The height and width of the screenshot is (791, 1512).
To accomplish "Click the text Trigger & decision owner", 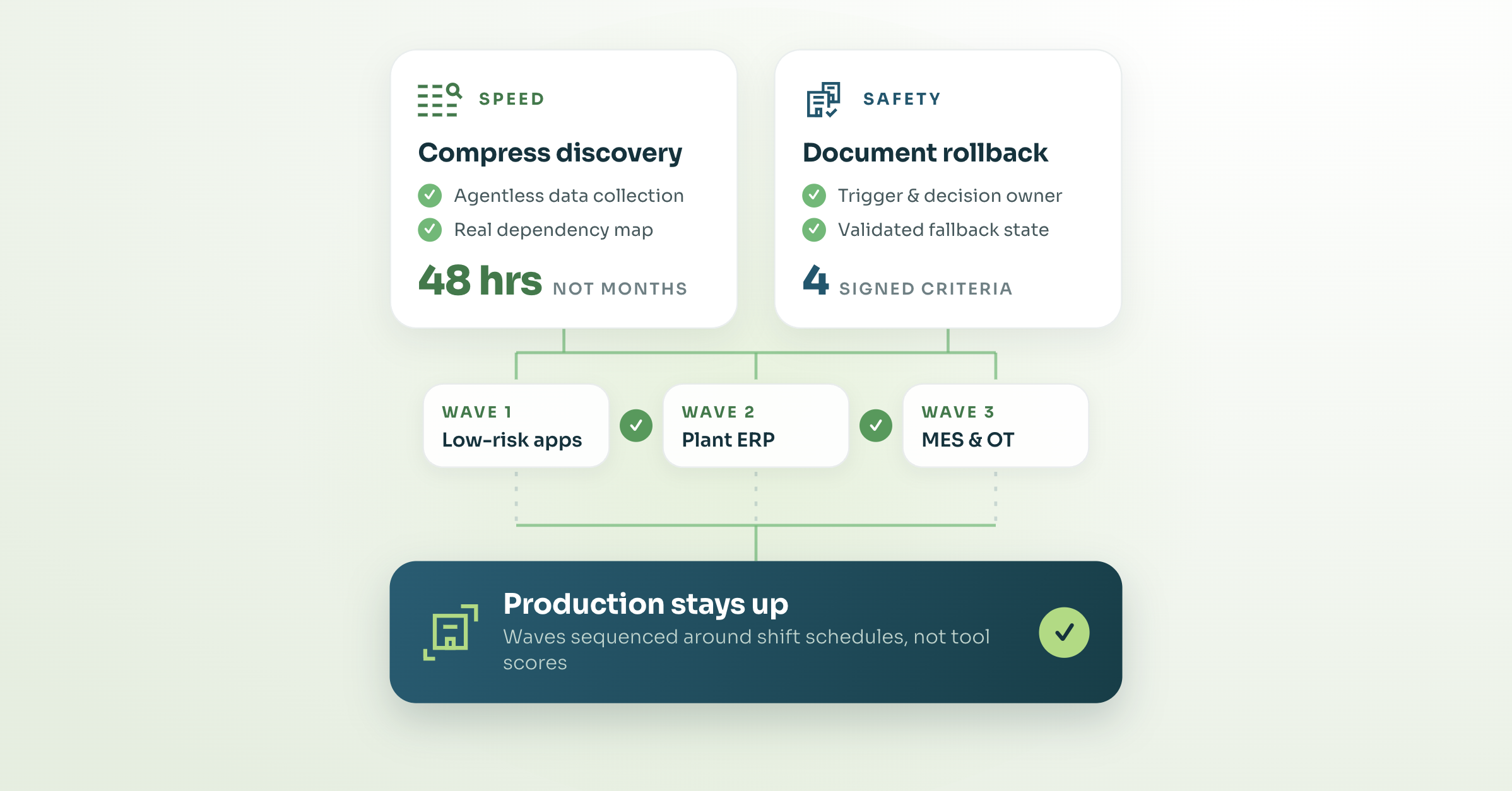I will click(x=950, y=196).
